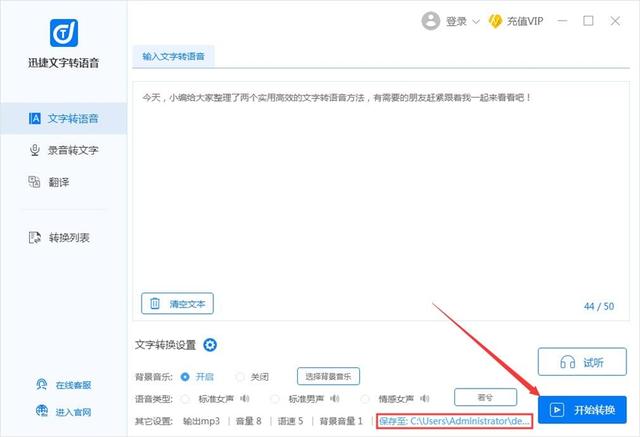Click the small button beside 情感女声 speaker

(x=485, y=397)
